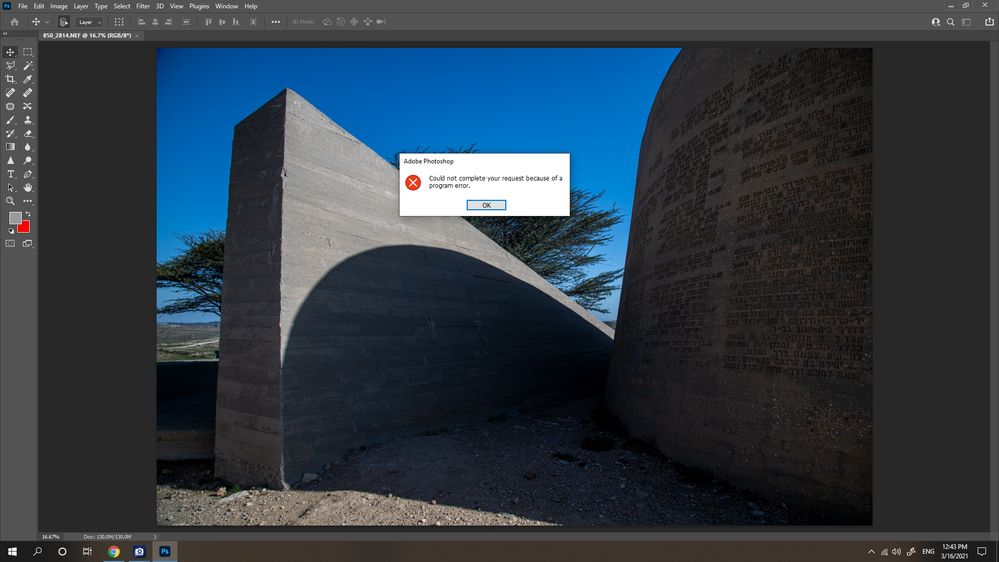Viewport: 999px width, 562px height.
Task: Click Align top edges icon
Action: coord(208,22)
